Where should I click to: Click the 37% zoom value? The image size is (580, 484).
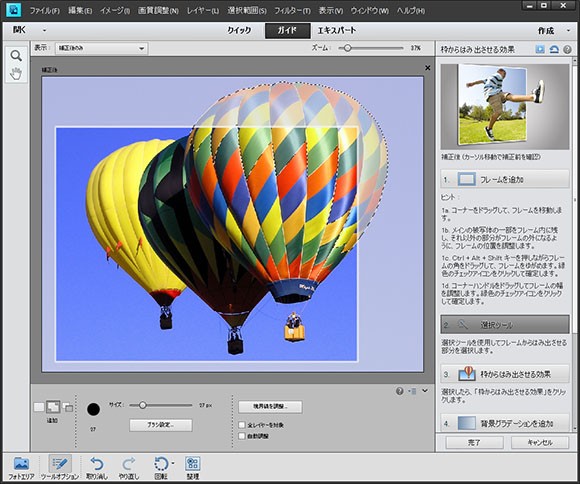pyautogui.click(x=415, y=48)
